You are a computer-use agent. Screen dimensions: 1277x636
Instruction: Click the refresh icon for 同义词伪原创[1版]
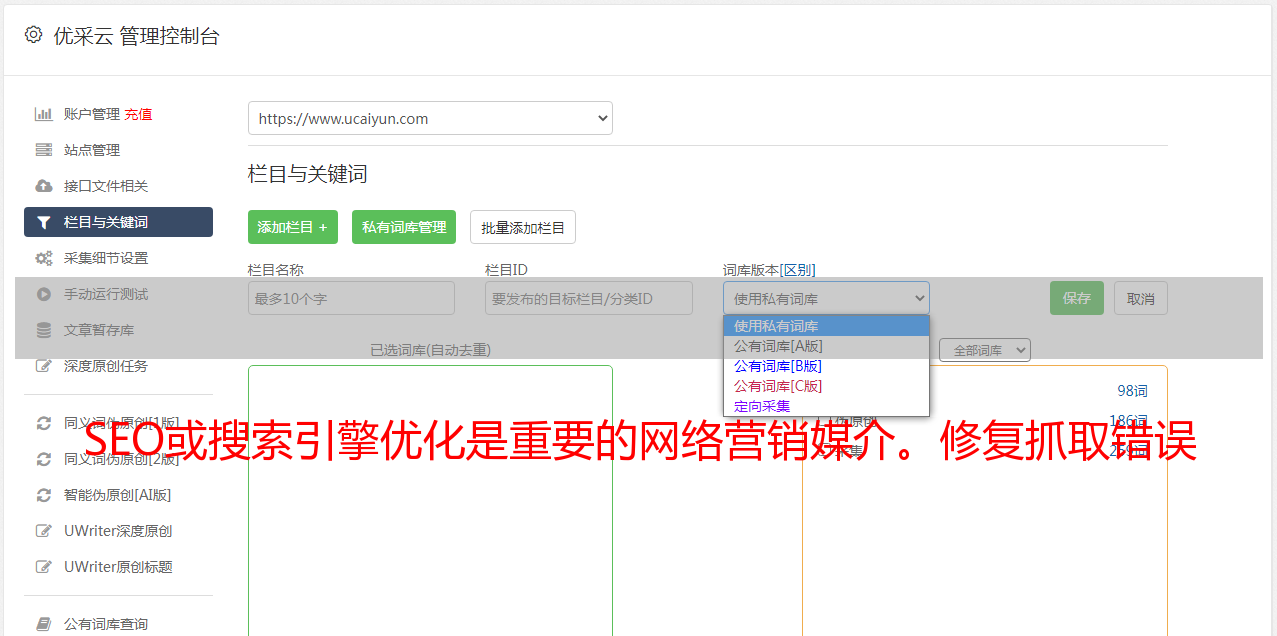[x=44, y=423]
